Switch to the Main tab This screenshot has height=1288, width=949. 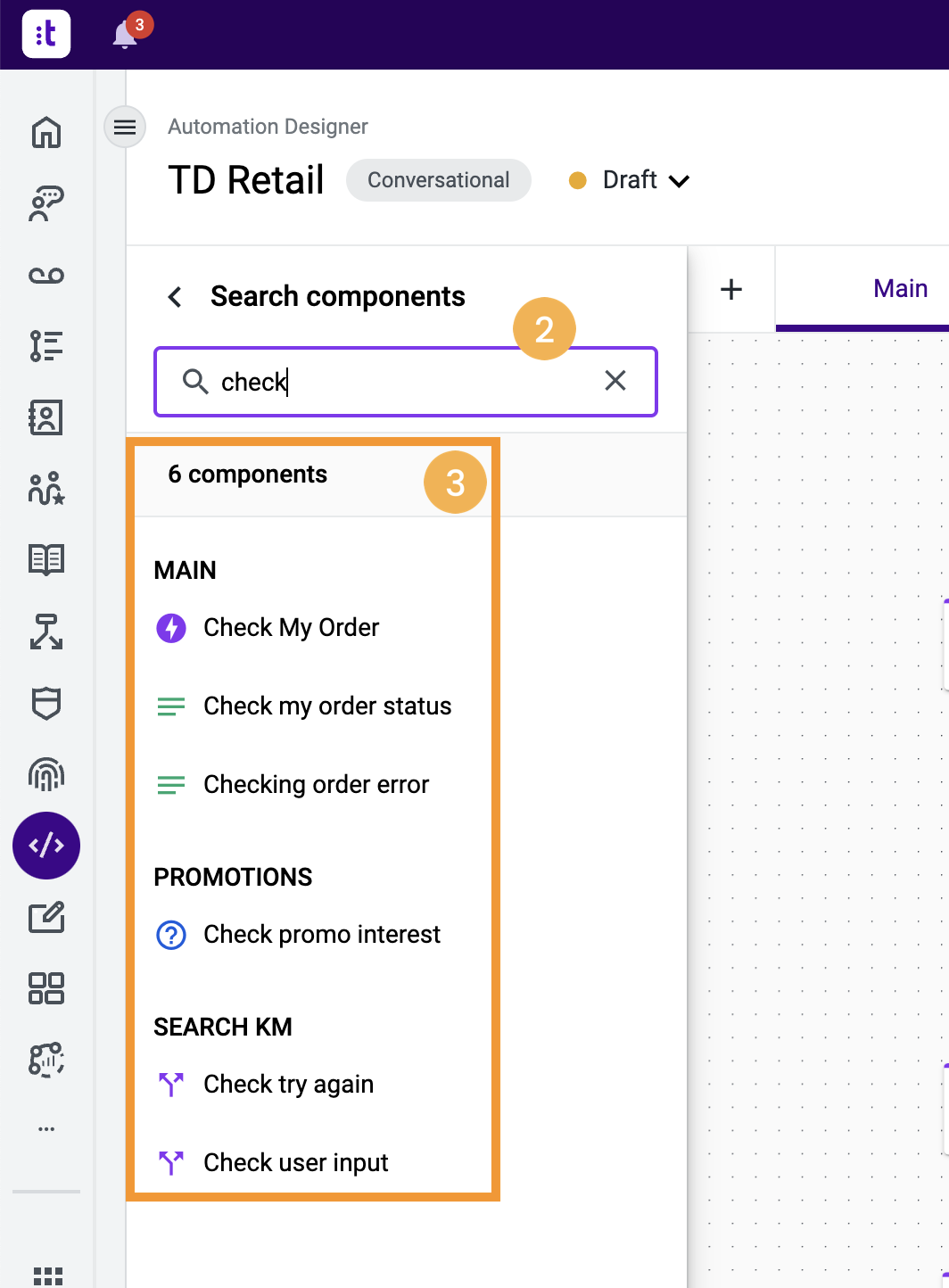tap(900, 289)
